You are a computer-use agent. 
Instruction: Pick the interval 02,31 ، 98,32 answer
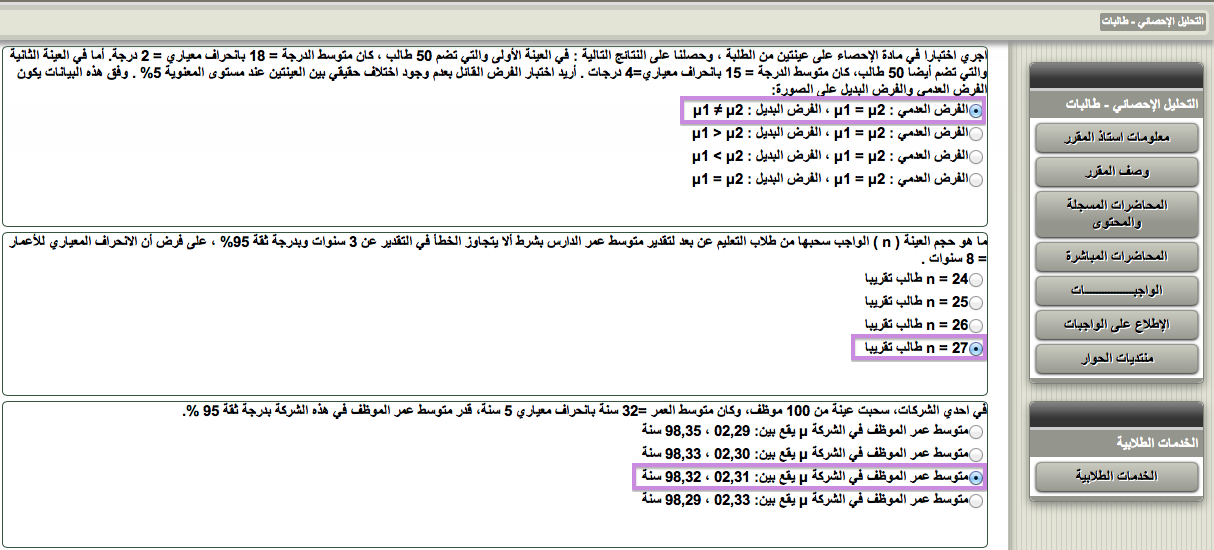coord(976,477)
